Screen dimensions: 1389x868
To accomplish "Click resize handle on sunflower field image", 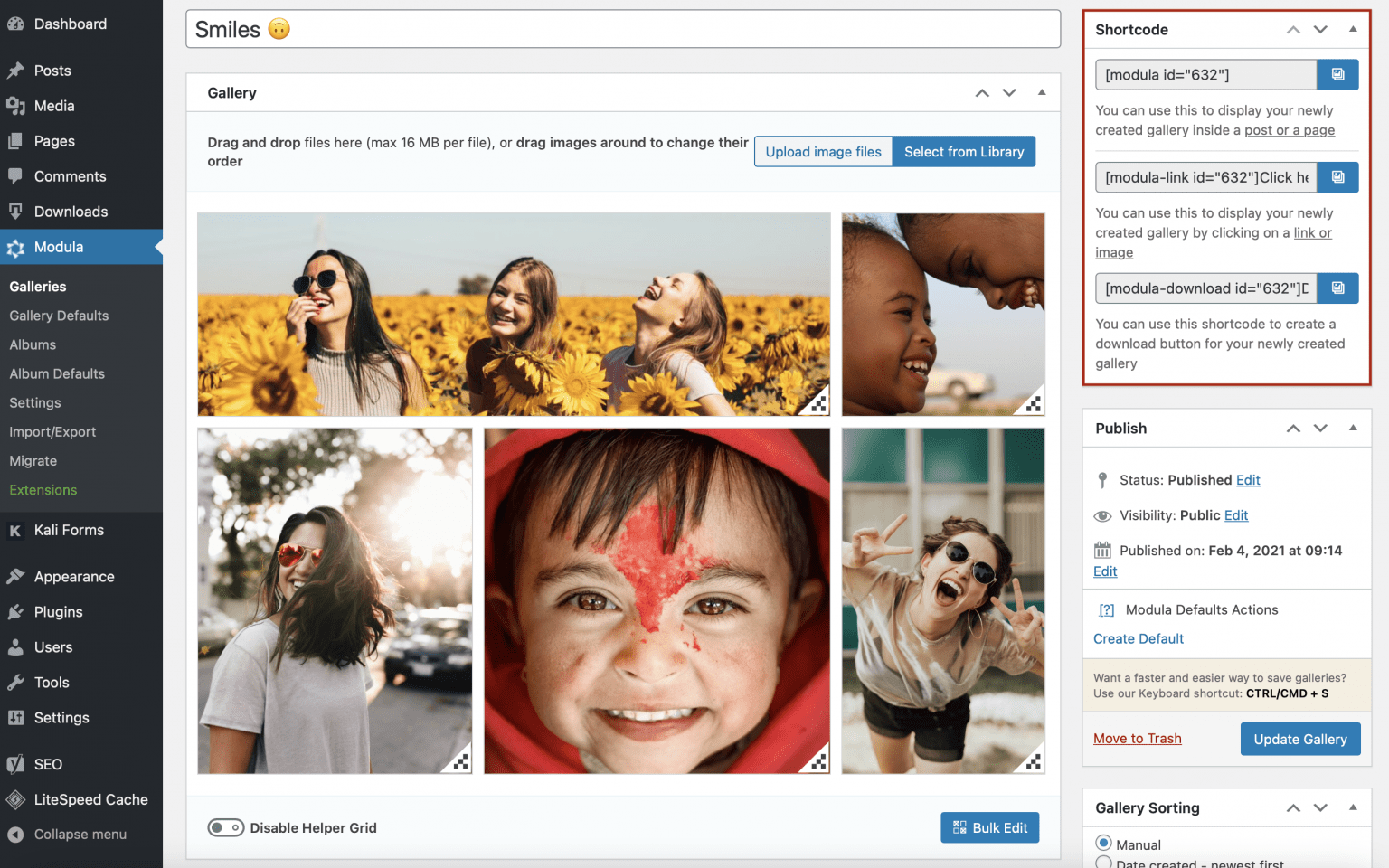I will 818,404.
